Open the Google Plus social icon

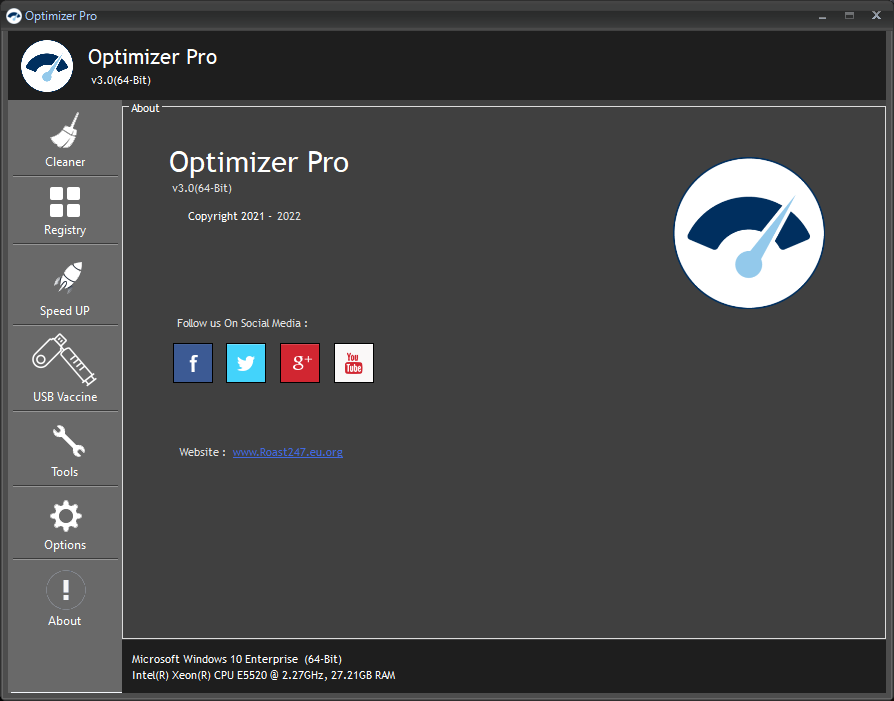[x=300, y=363]
